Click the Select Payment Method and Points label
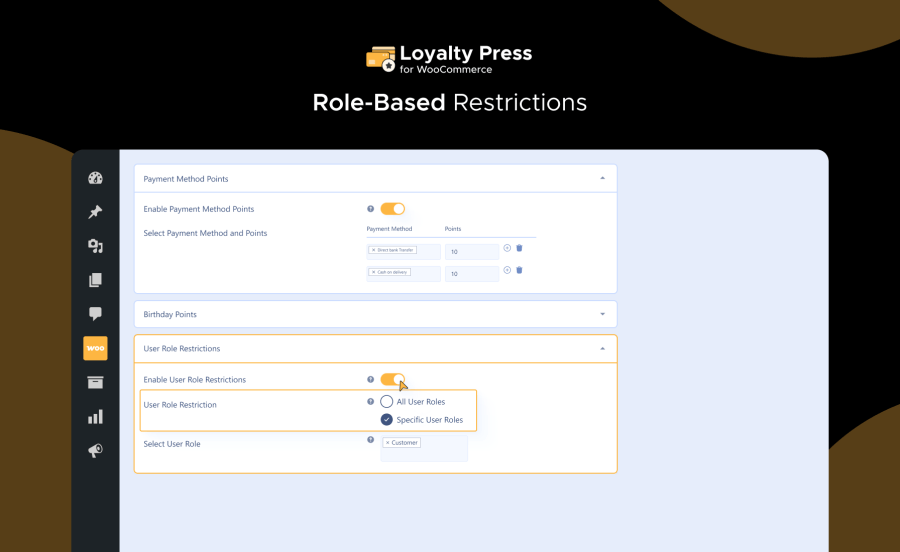Image resolution: width=900 pixels, height=552 pixels. coord(205,233)
